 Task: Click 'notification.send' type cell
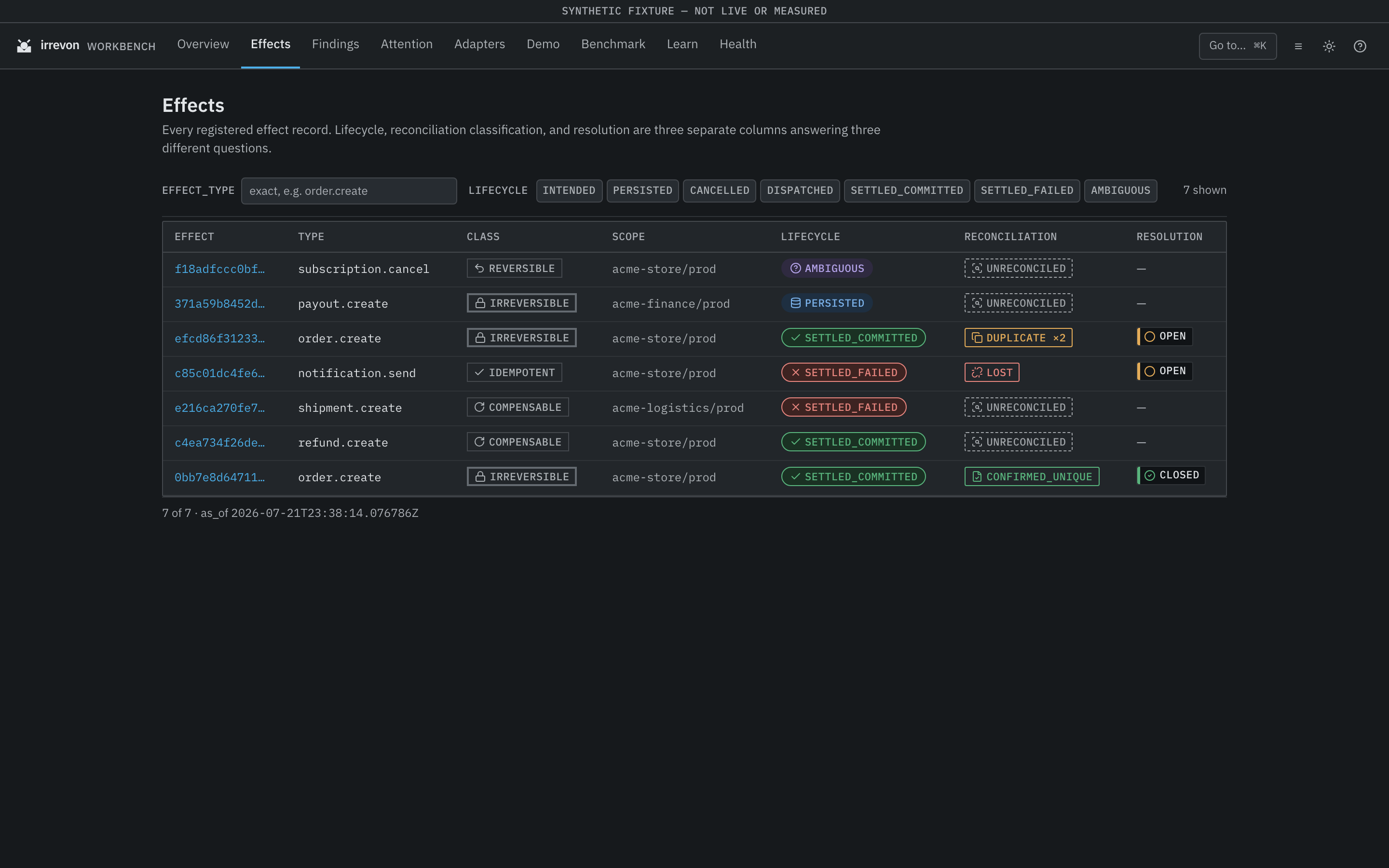coord(356,373)
